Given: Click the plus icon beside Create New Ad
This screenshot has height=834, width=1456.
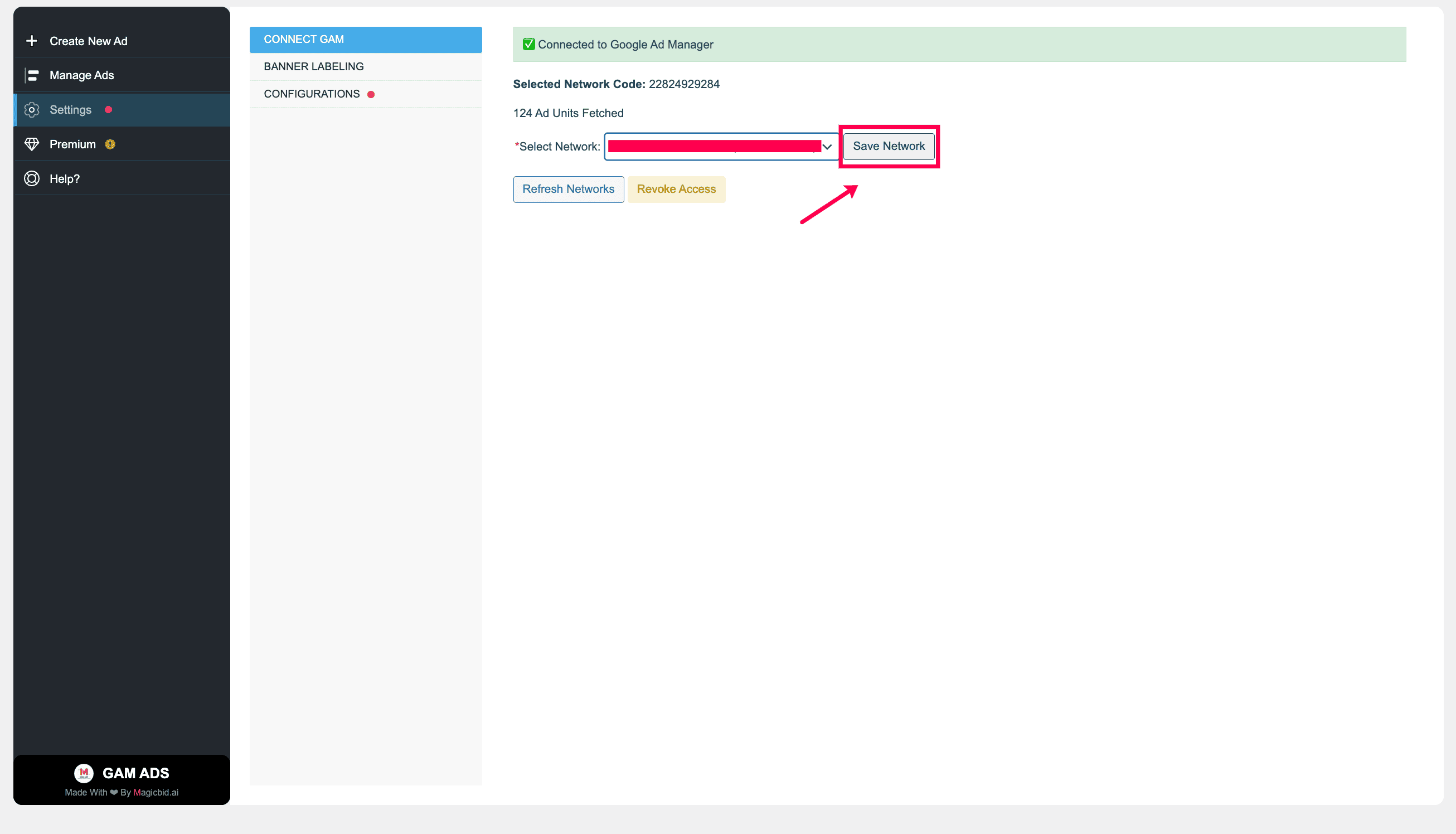Looking at the screenshot, I should (32, 41).
